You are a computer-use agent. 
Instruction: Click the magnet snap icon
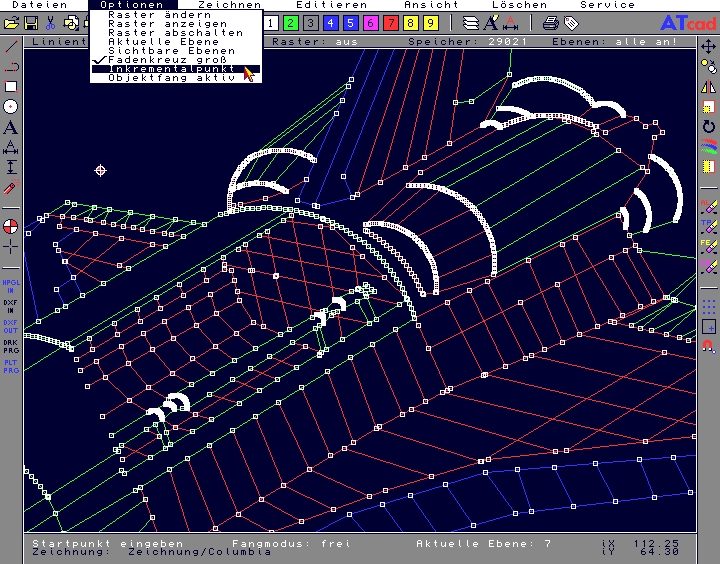click(x=709, y=346)
